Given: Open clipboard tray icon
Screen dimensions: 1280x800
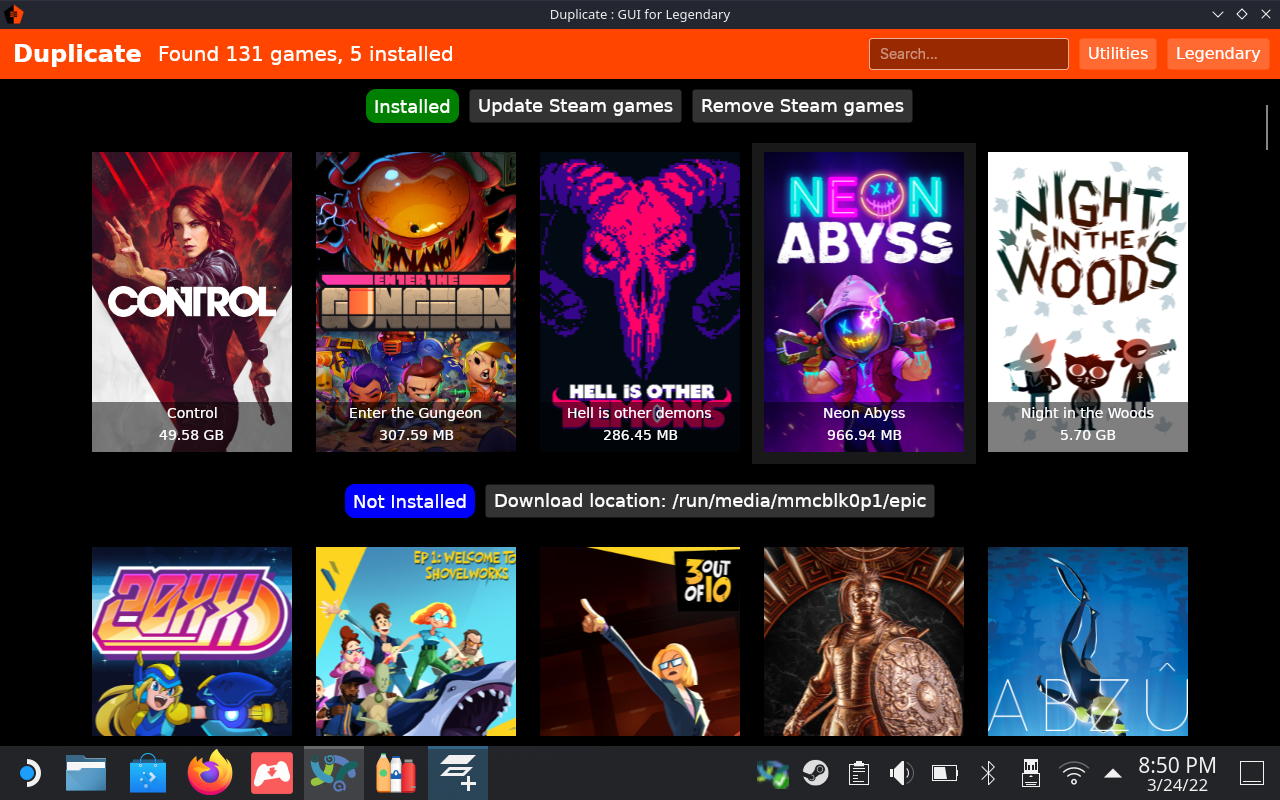Looking at the screenshot, I should (x=858, y=773).
